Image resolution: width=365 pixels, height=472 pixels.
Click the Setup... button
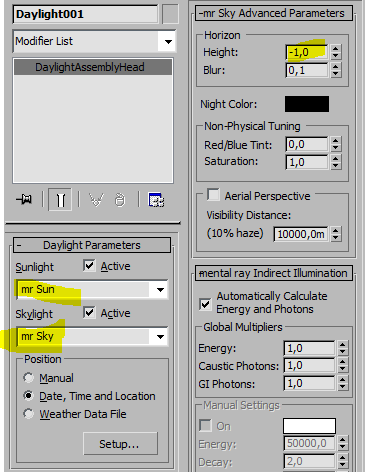[120, 444]
